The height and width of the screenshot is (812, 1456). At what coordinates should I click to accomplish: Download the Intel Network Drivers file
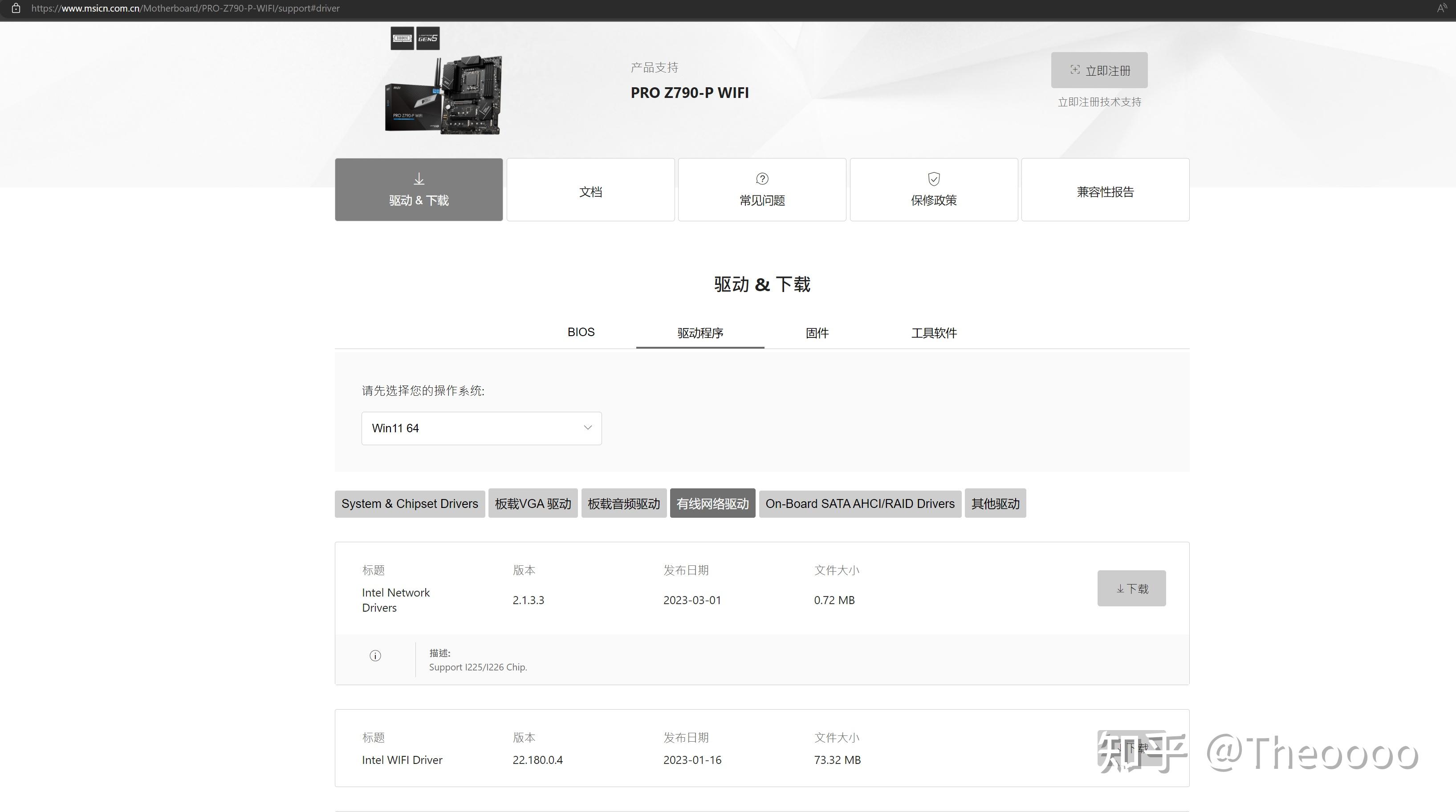click(1131, 589)
